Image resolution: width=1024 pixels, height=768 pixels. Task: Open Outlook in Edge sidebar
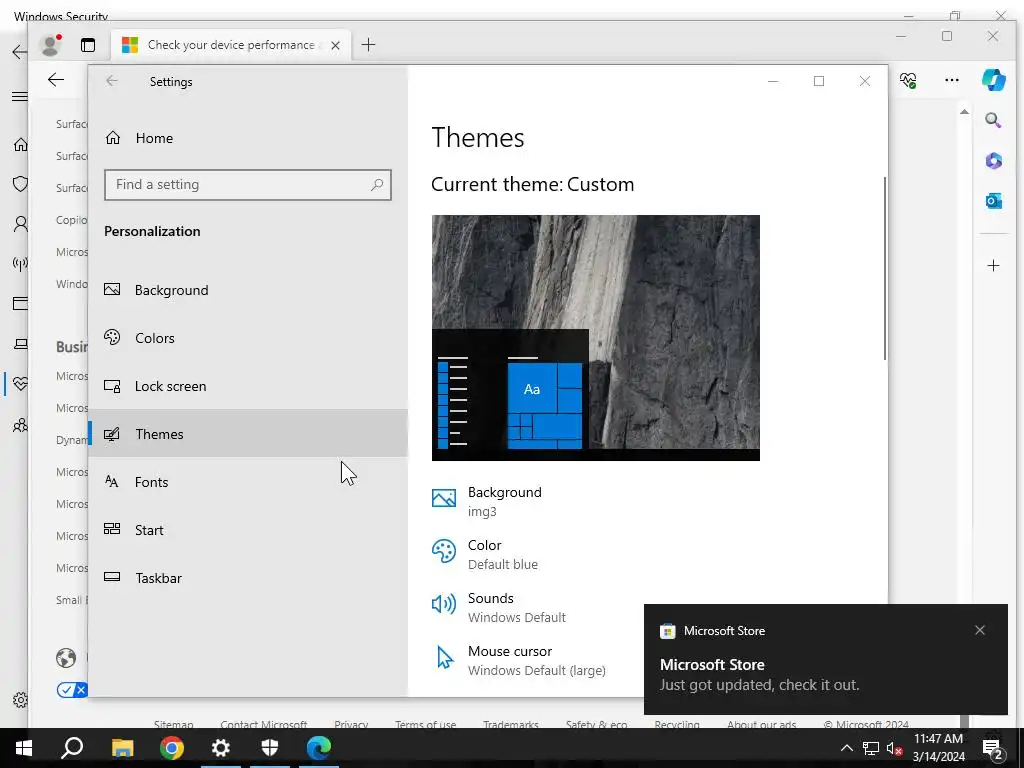click(993, 200)
